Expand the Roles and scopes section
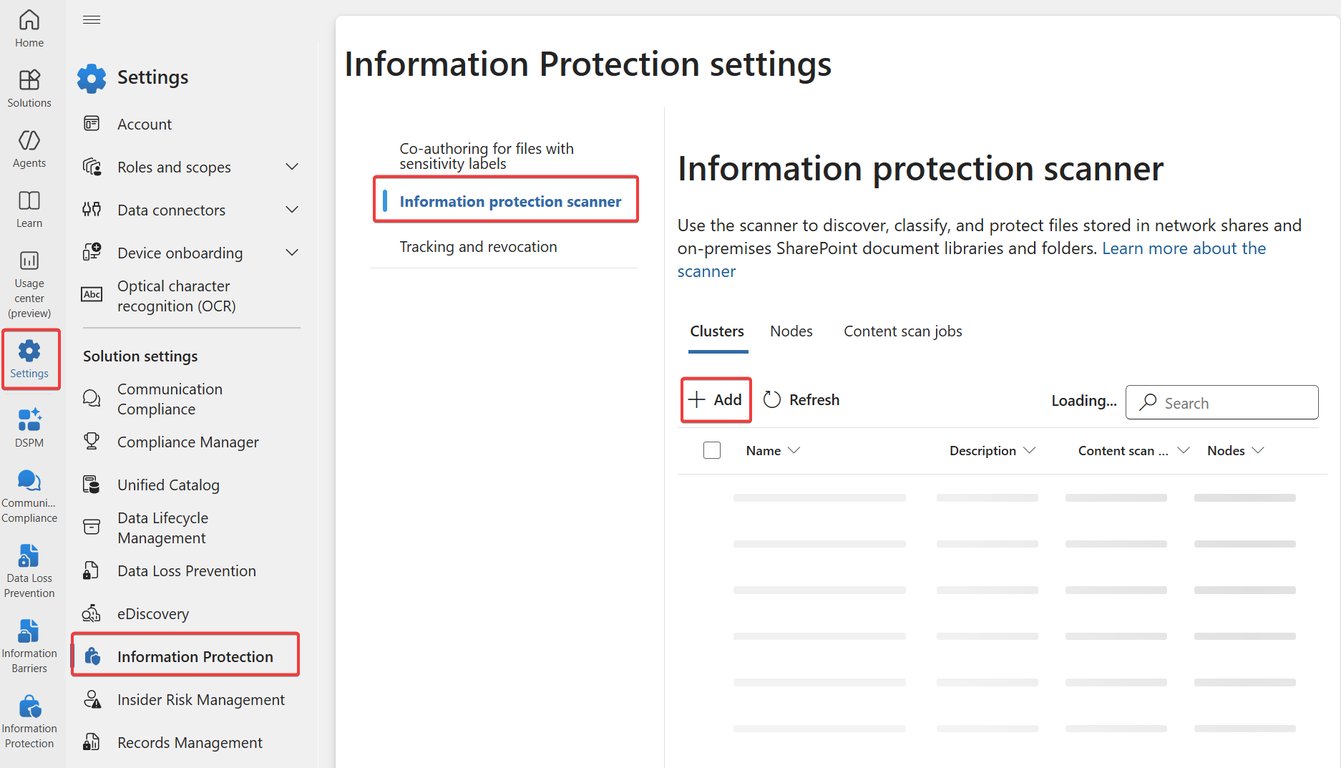The width and height of the screenshot is (1341, 768). [x=291, y=167]
